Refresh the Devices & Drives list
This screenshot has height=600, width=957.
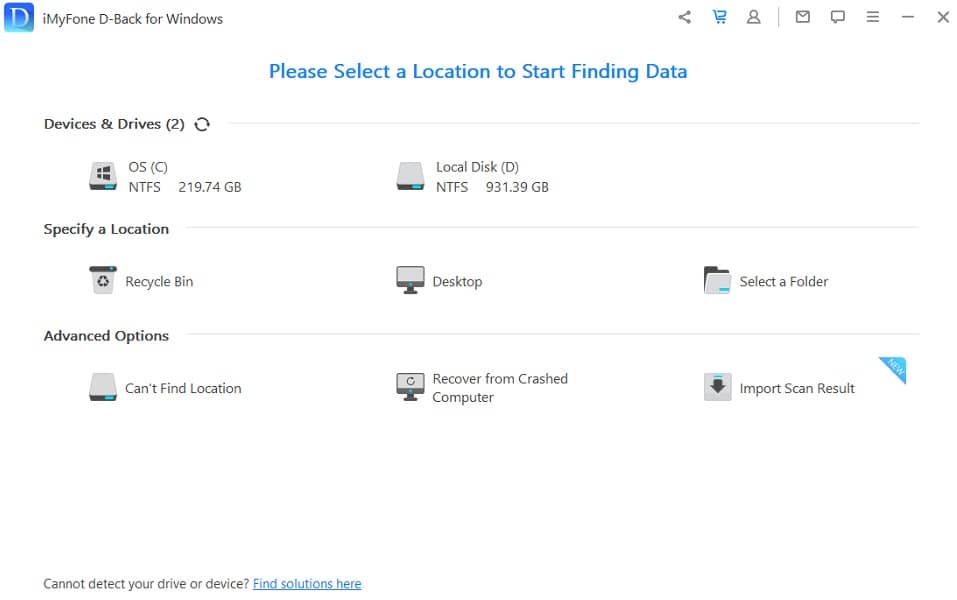[202, 125]
